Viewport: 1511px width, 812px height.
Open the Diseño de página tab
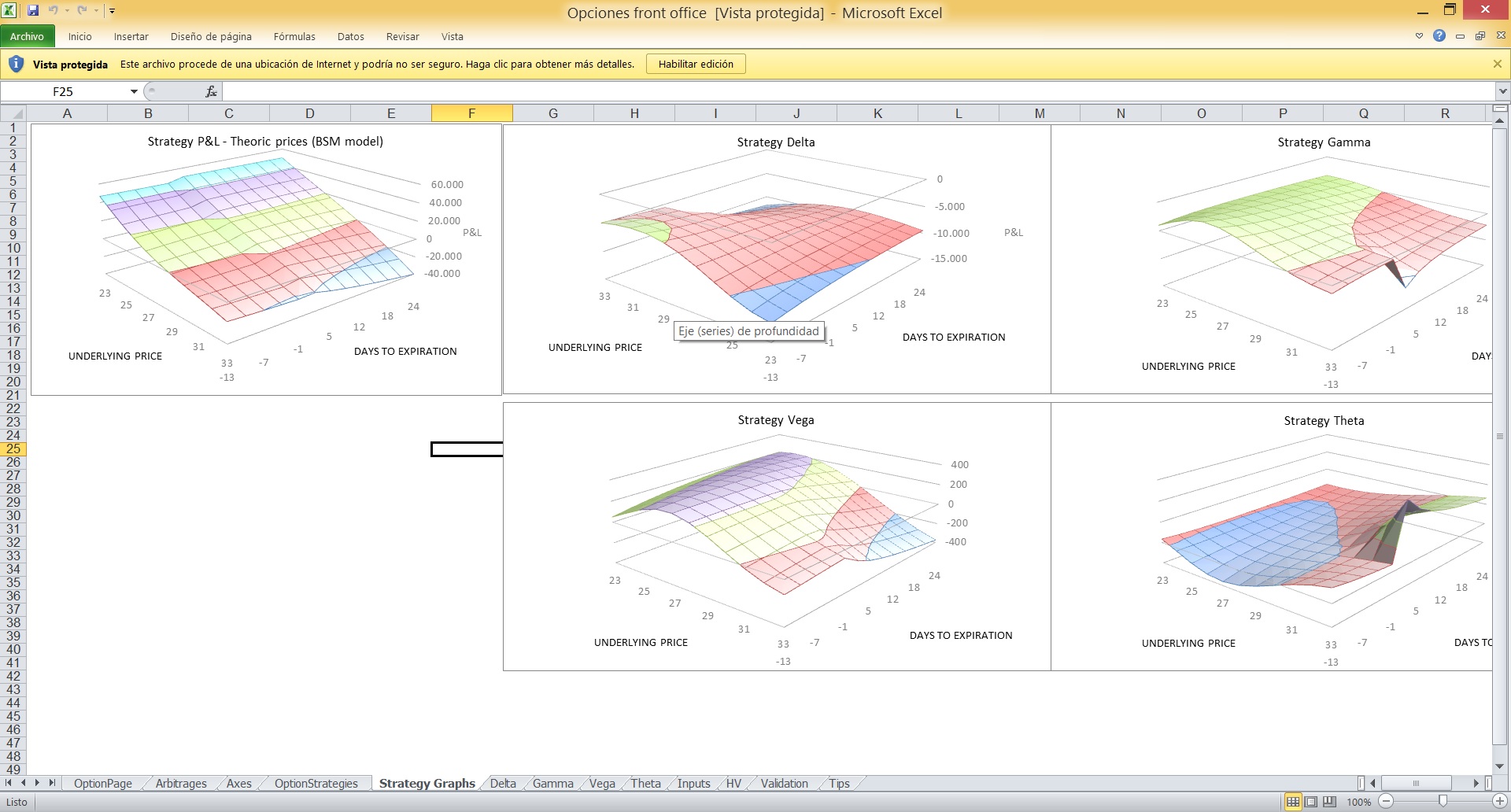coord(211,36)
